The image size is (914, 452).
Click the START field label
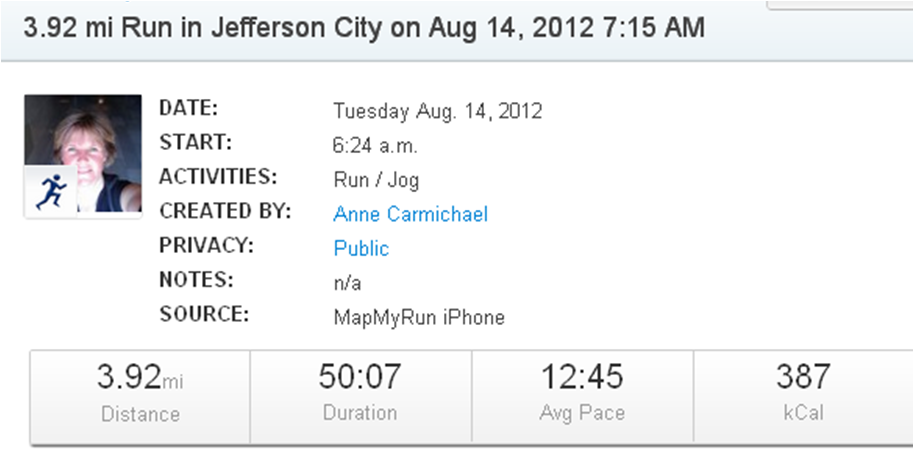(x=195, y=142)
